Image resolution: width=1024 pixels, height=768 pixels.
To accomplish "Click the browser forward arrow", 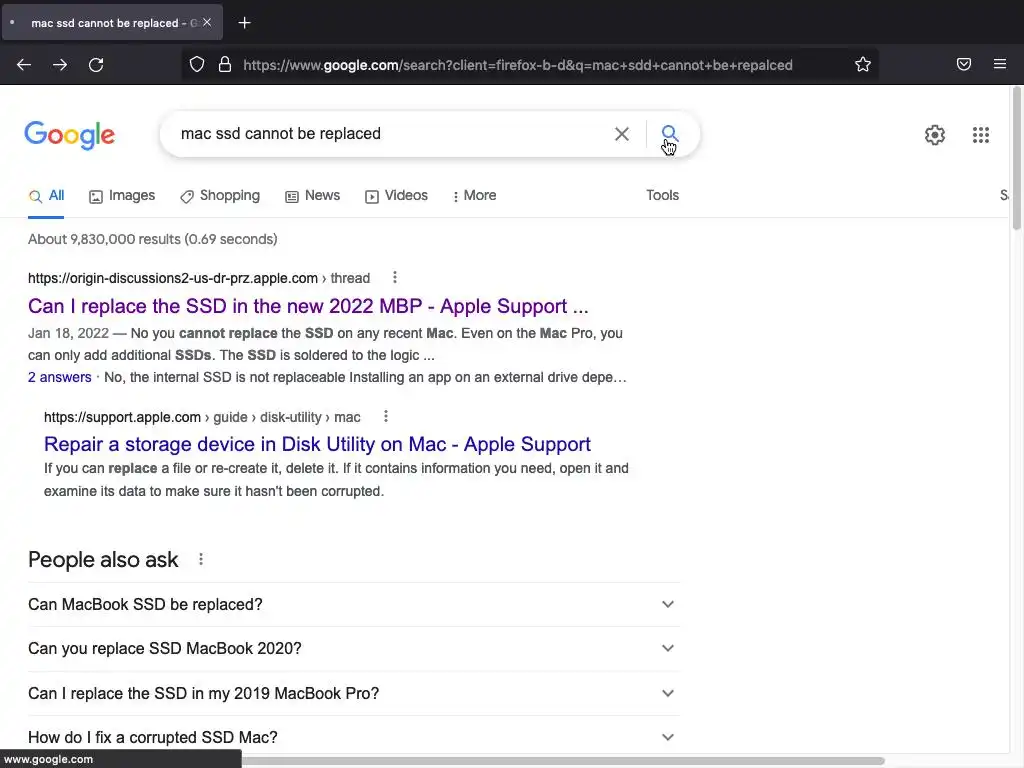I will [x=60, y=65].
